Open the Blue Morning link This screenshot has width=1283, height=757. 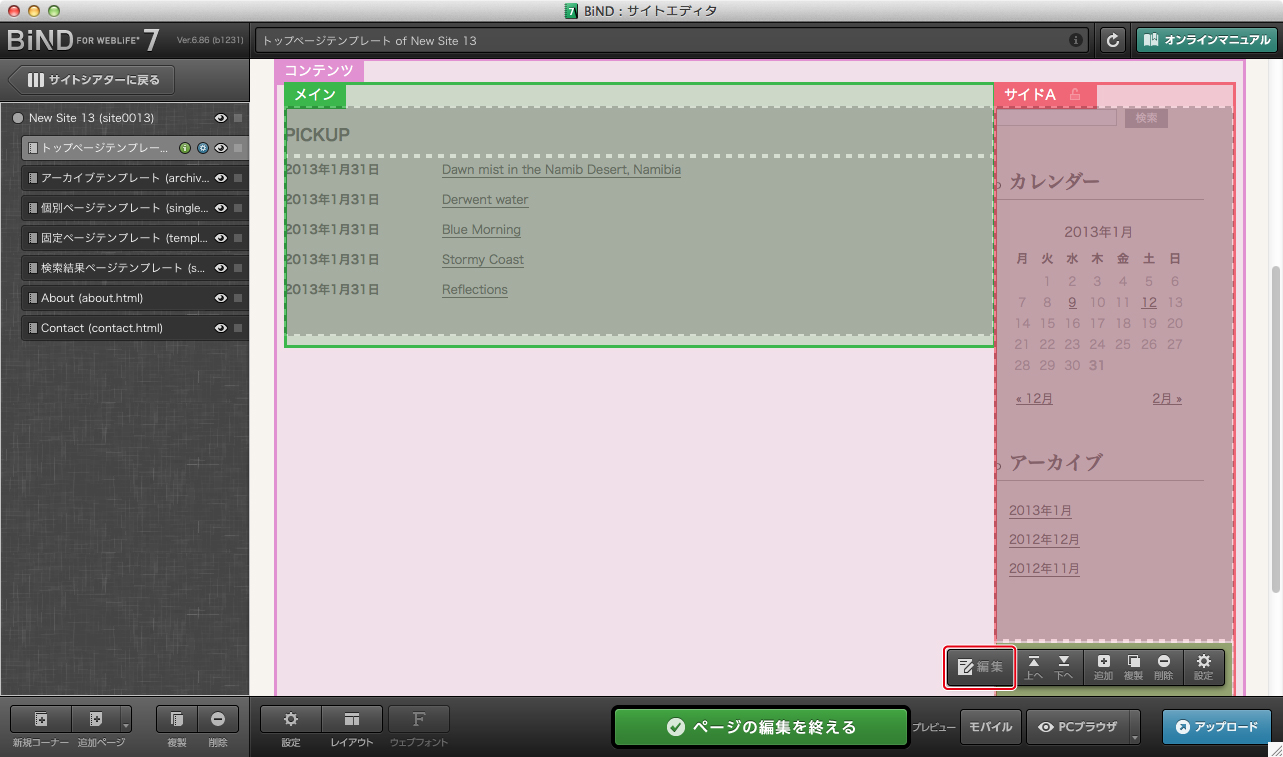(481, 230)
